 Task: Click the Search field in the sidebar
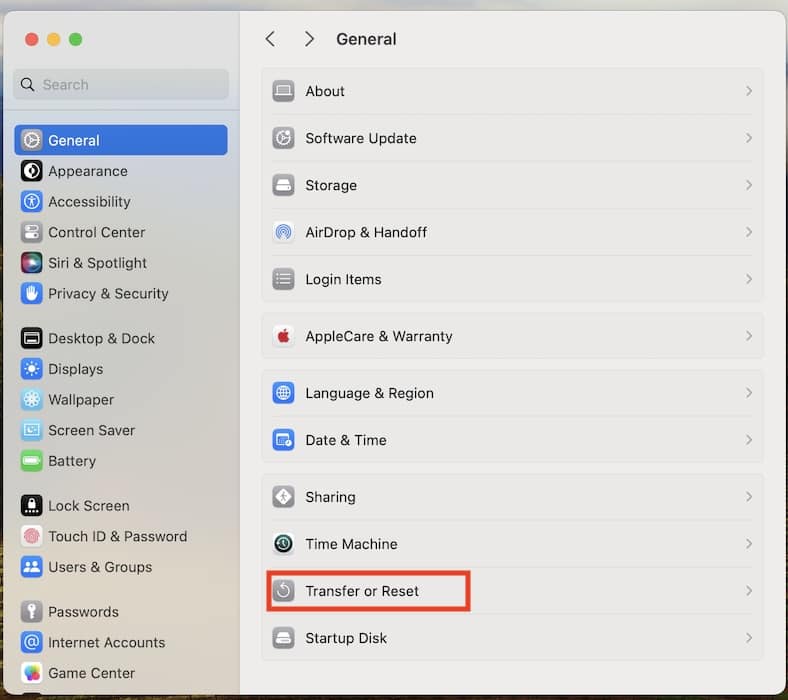pos(122,85)
